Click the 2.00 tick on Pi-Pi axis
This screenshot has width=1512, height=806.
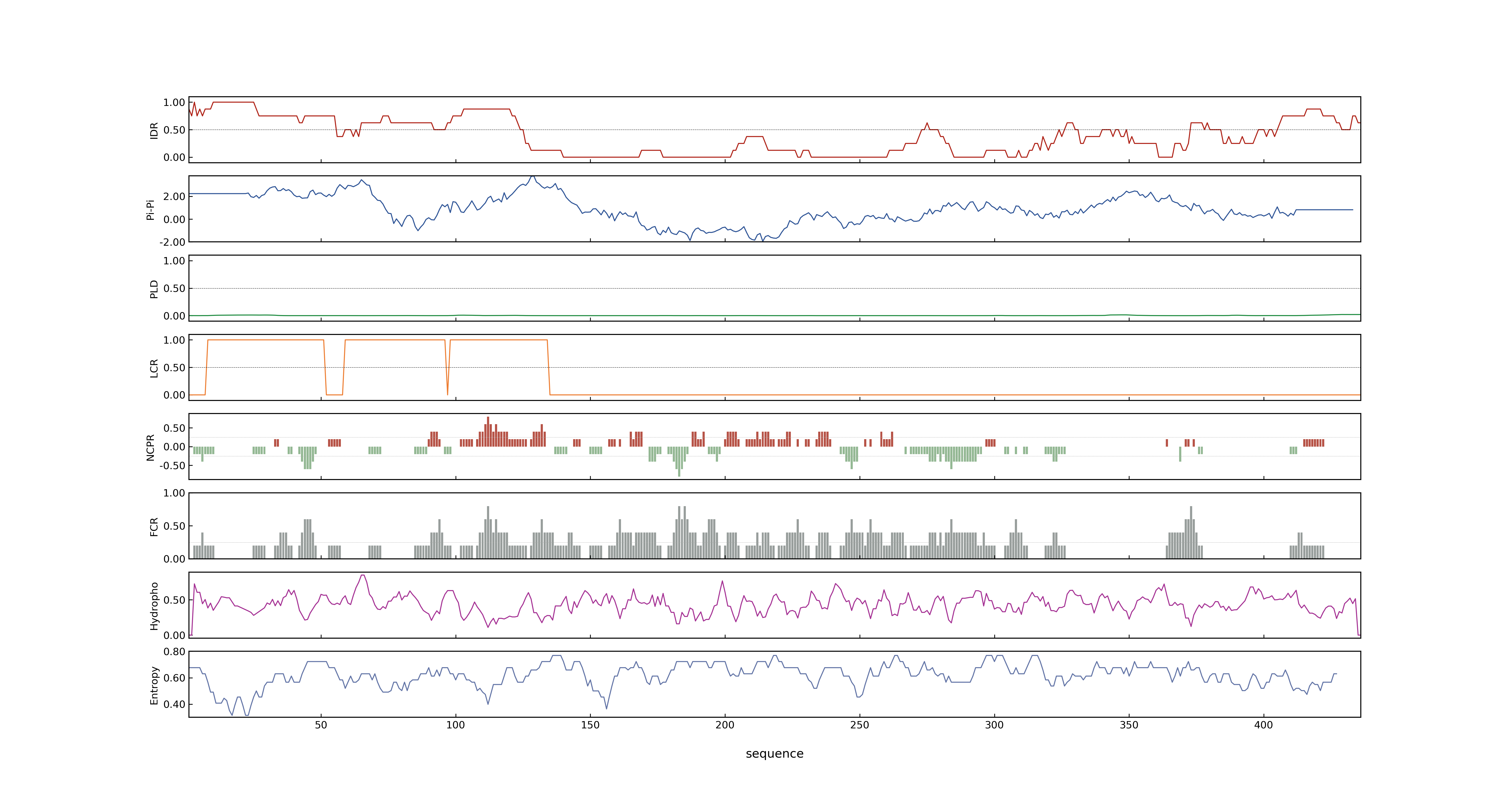[x=174, y=197]
